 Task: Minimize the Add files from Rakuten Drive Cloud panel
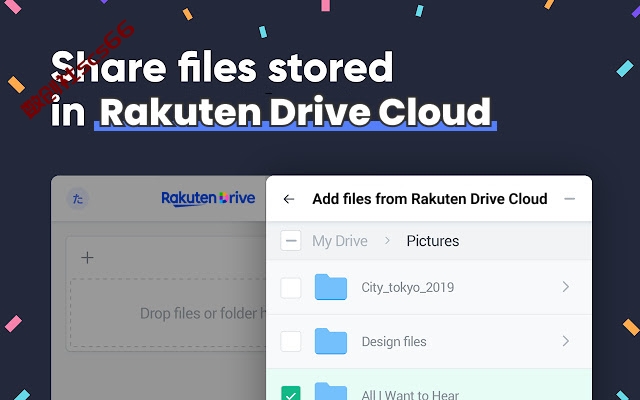pyautogui.click(x=569, y=199)
